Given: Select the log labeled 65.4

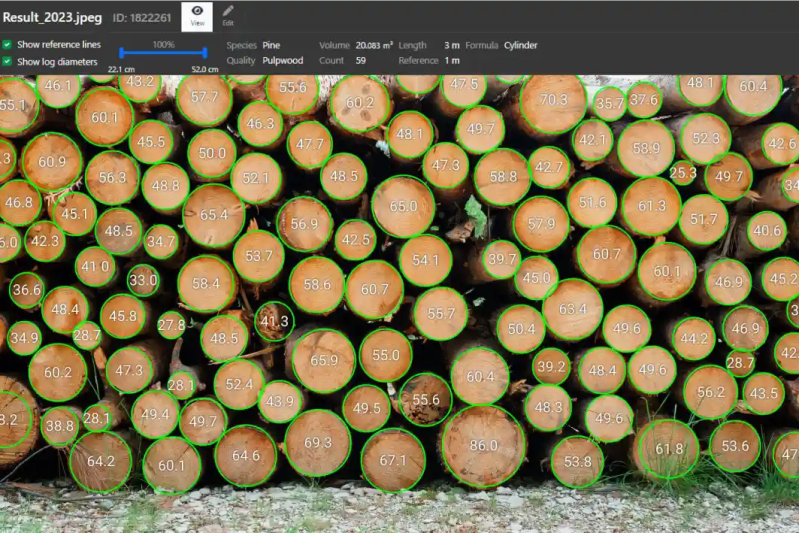Looking at the screenshot, I should click(214, 215).
